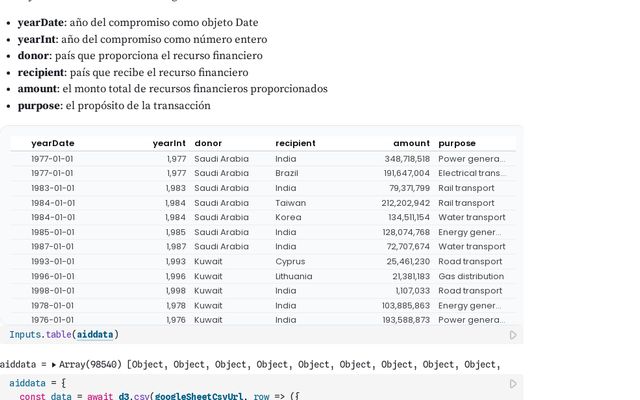Sort table by donor column header
Image resolution: width=640 pixels, height=400 pixels.
[x=208, y=143]
